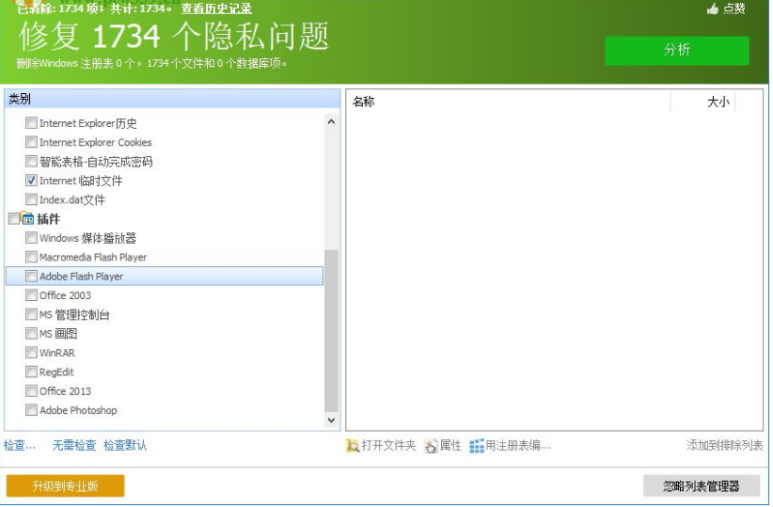Check Windows 媒体播放器 checkbox
Image resolution: width=773 pixels, height=507 pixels.
pyautogui.click(x=31, y=238)
